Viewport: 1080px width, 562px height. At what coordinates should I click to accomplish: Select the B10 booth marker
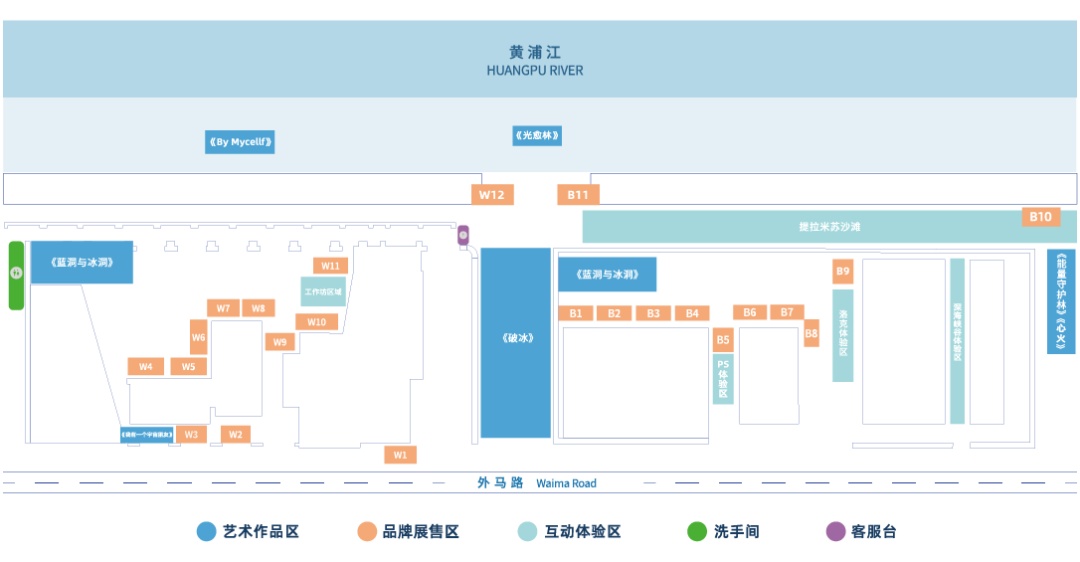1041,217
